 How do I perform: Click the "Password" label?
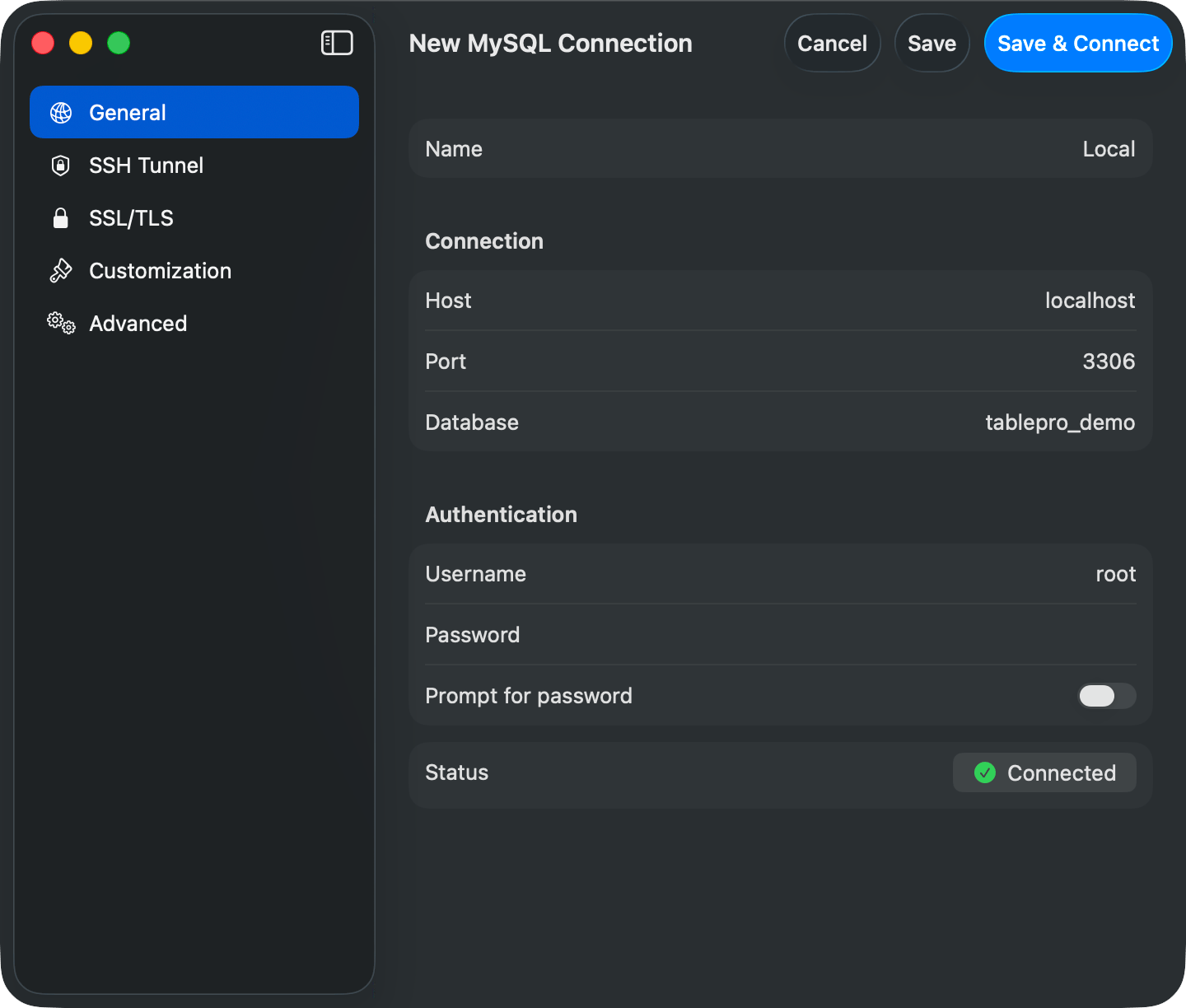[x=473, y=635]
